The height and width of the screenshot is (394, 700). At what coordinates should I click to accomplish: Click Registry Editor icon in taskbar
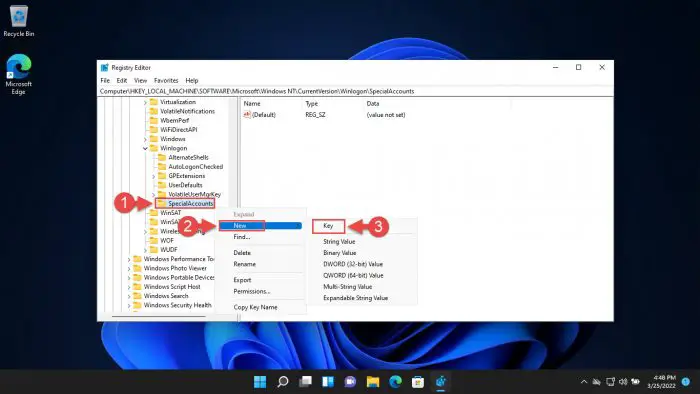click(441, 382)
